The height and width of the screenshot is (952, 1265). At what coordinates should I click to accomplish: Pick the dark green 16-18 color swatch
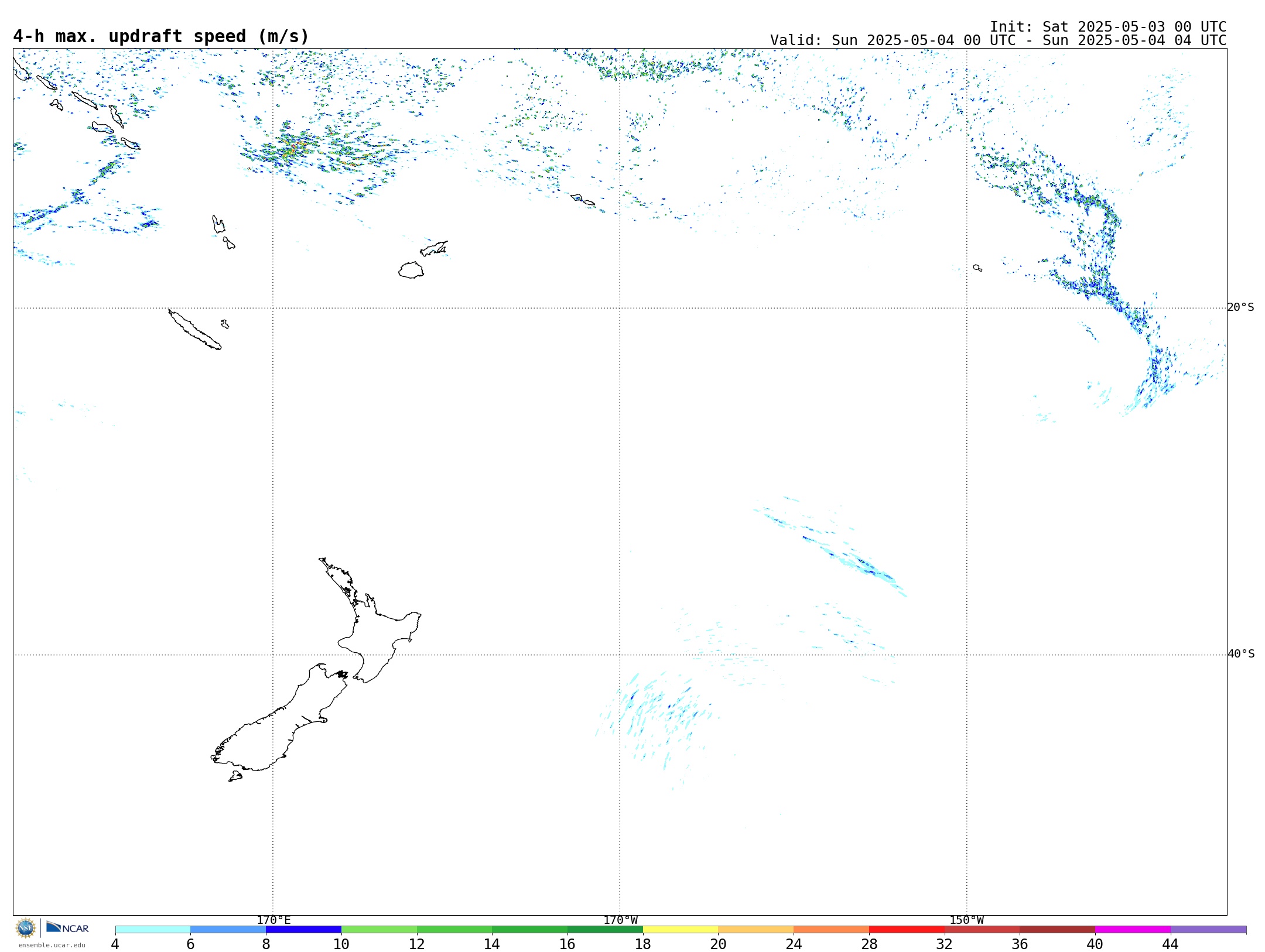pyautogui.click(x=605, y=929)
